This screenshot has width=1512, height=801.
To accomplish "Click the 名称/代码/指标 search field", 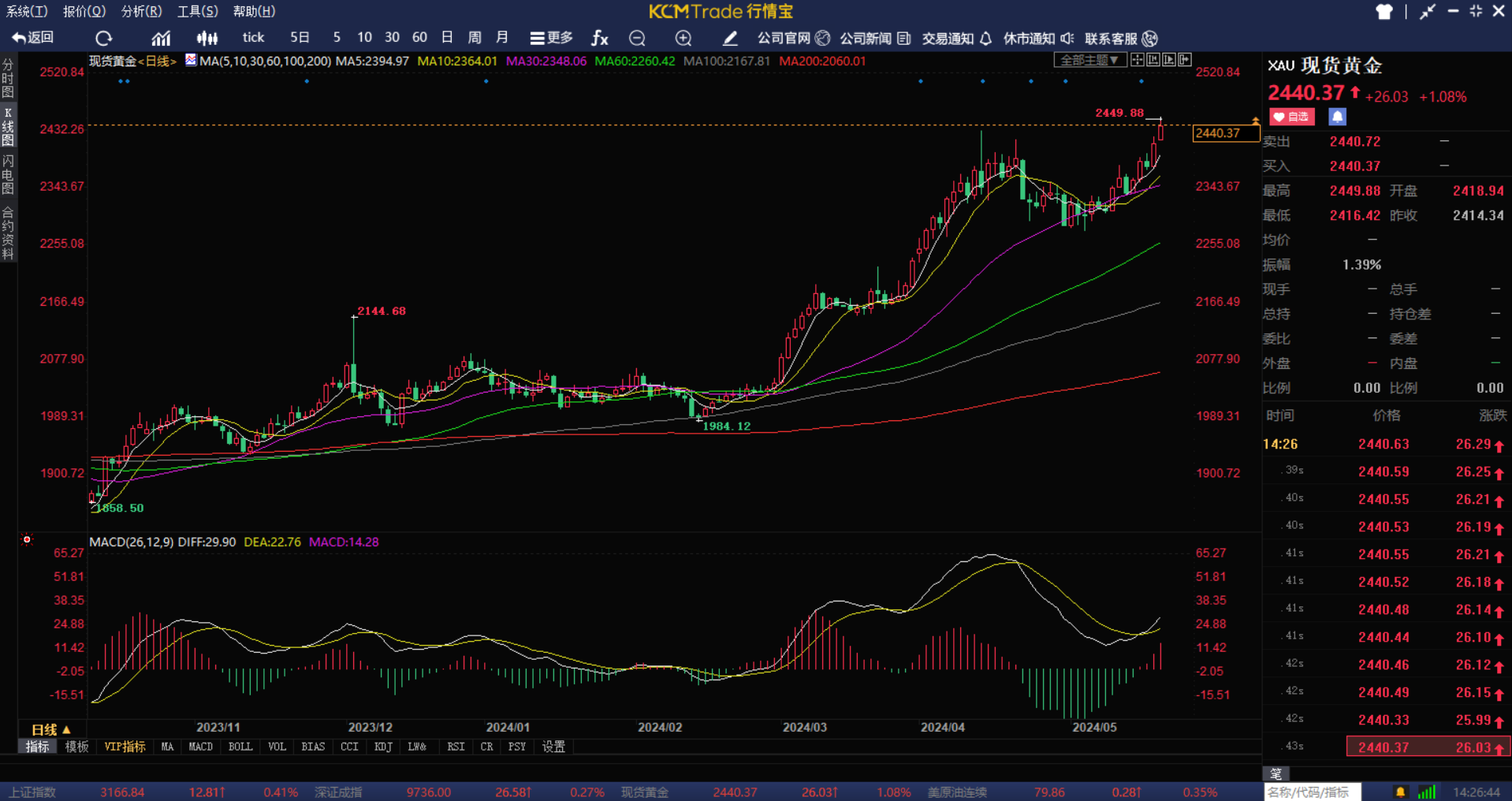I will [x=1313, y=792].
